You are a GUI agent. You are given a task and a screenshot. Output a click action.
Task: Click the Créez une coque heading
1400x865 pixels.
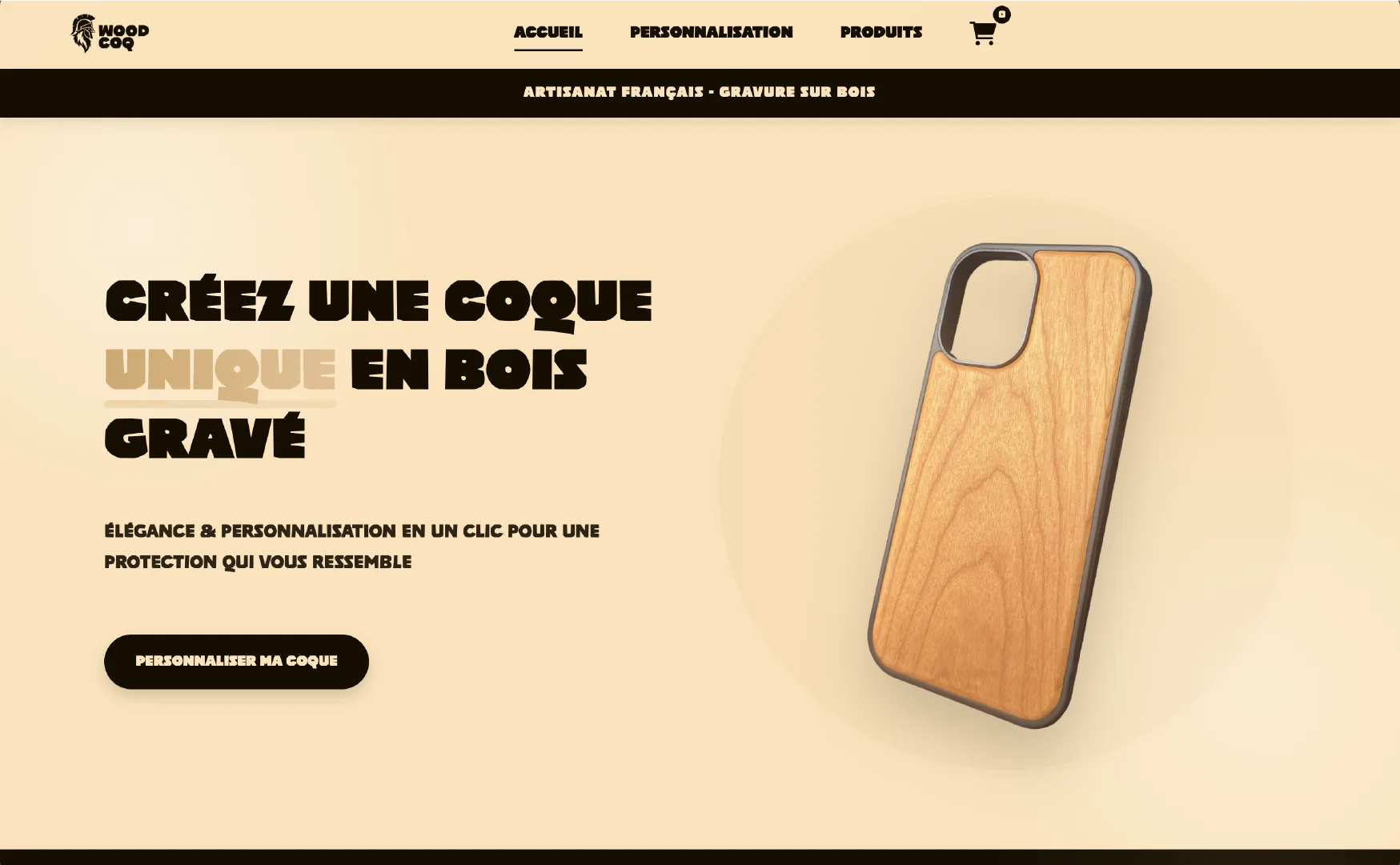[379, 302]
